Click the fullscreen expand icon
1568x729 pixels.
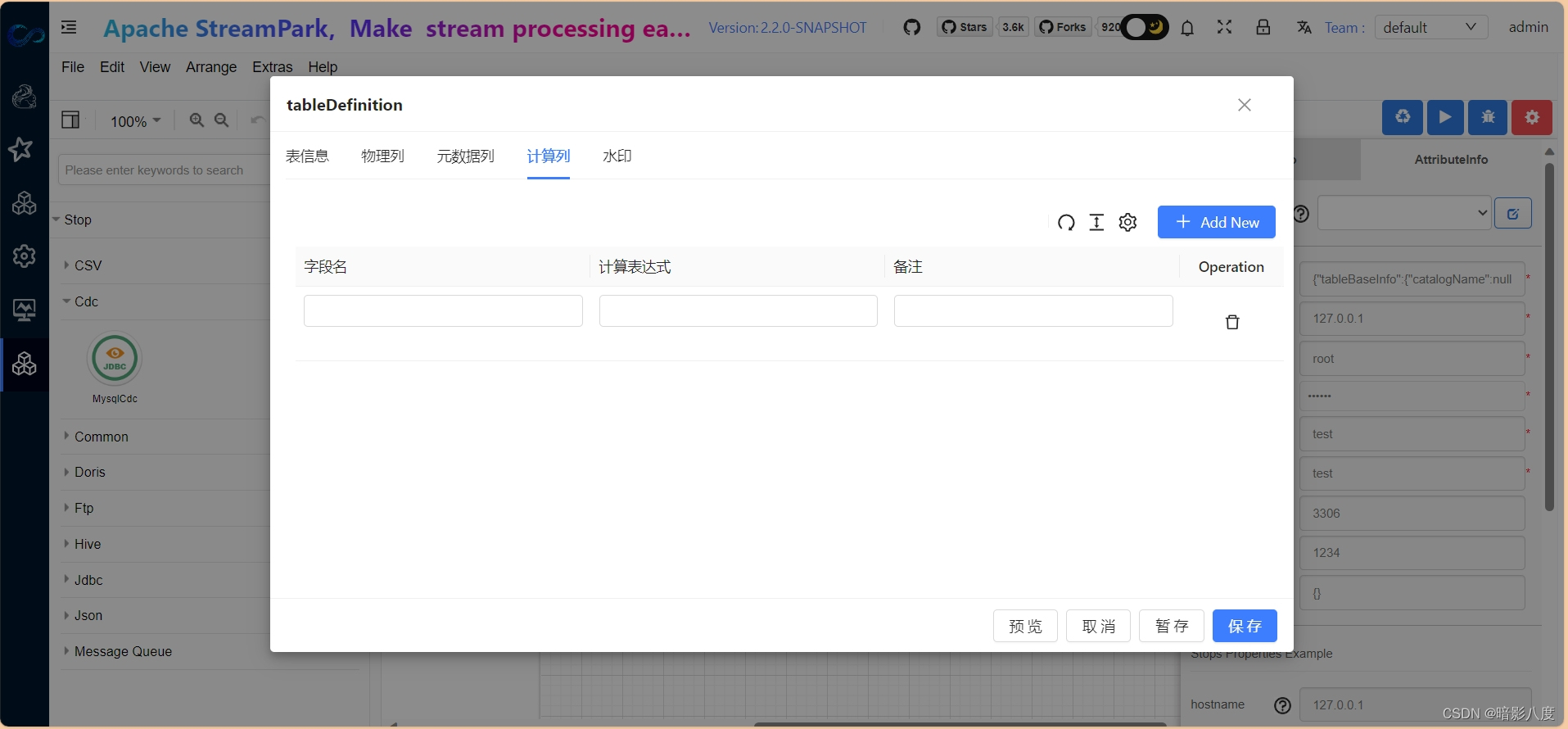[1224, 27]
